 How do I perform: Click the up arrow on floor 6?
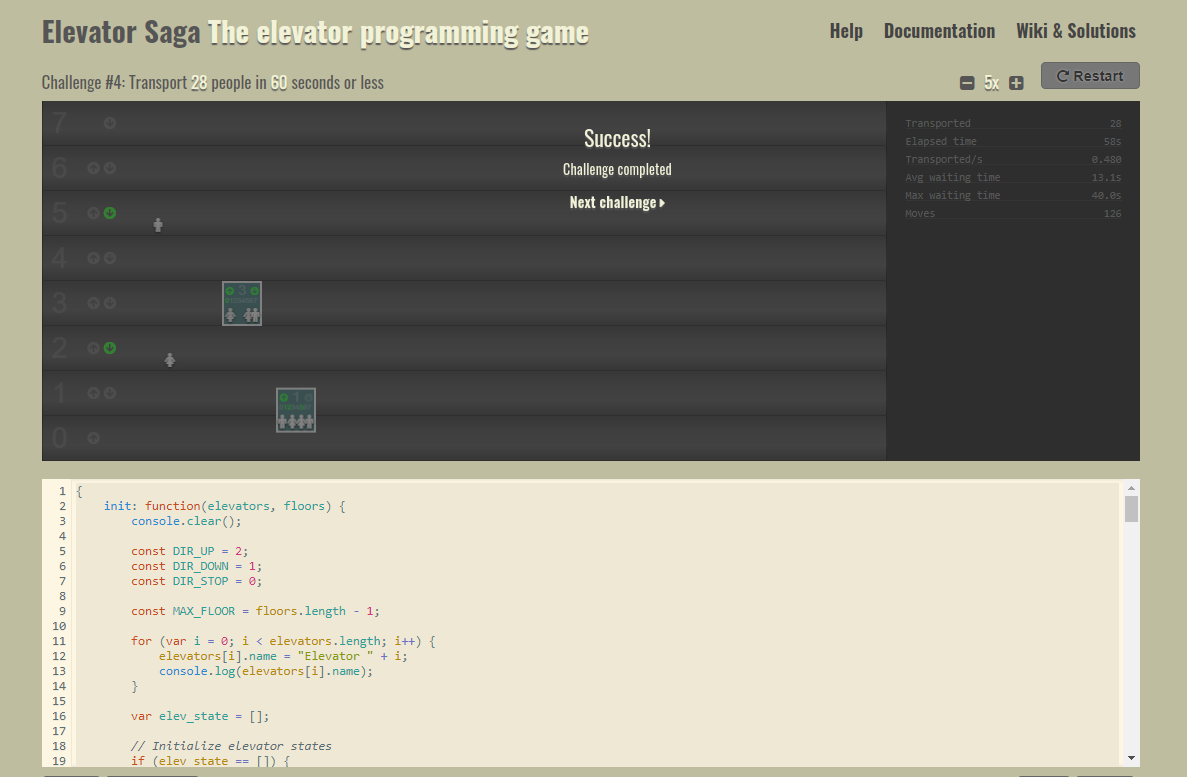(x=93, y=168)
